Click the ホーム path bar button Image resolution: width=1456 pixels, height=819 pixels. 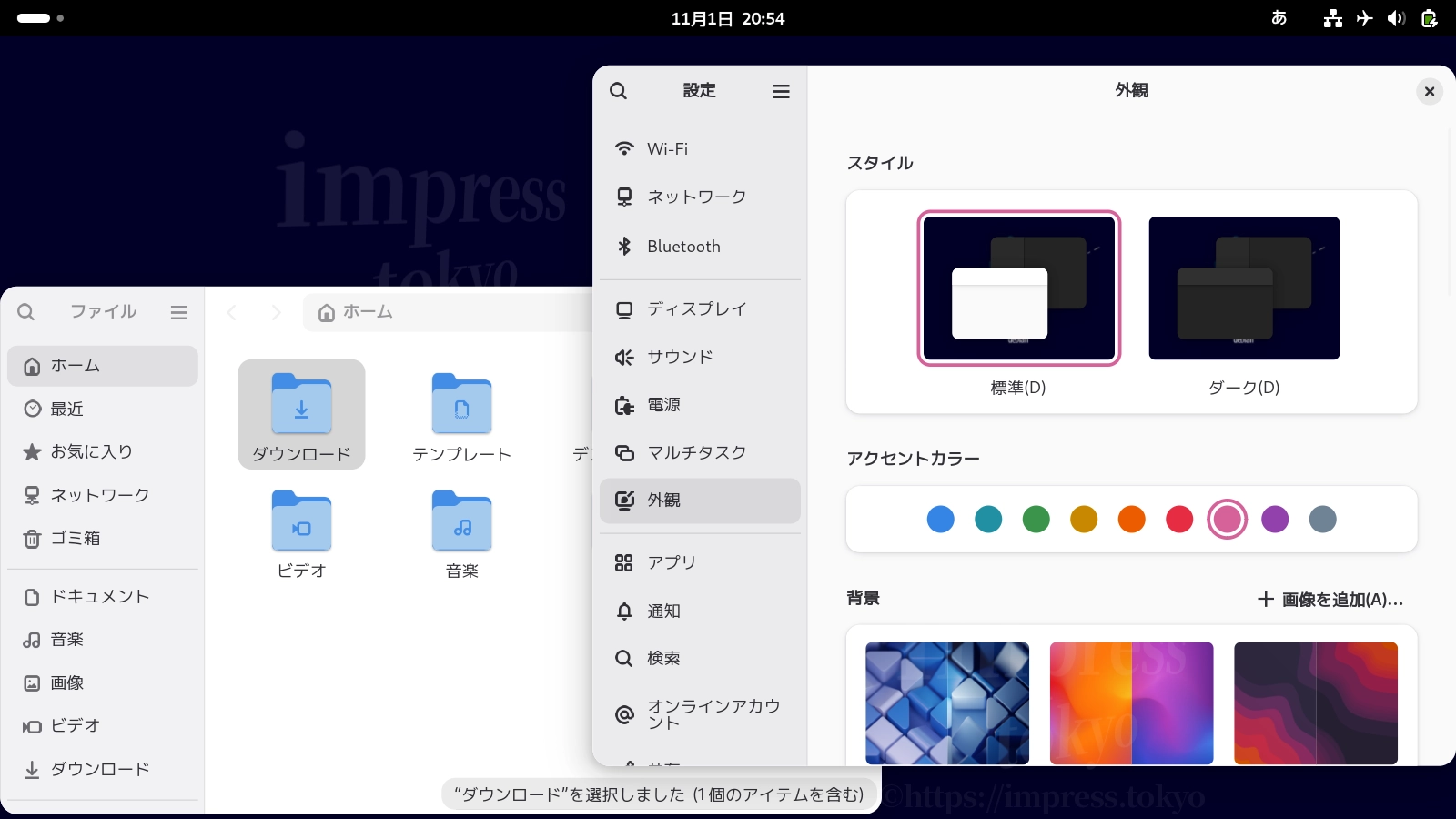tap(356, 313)
